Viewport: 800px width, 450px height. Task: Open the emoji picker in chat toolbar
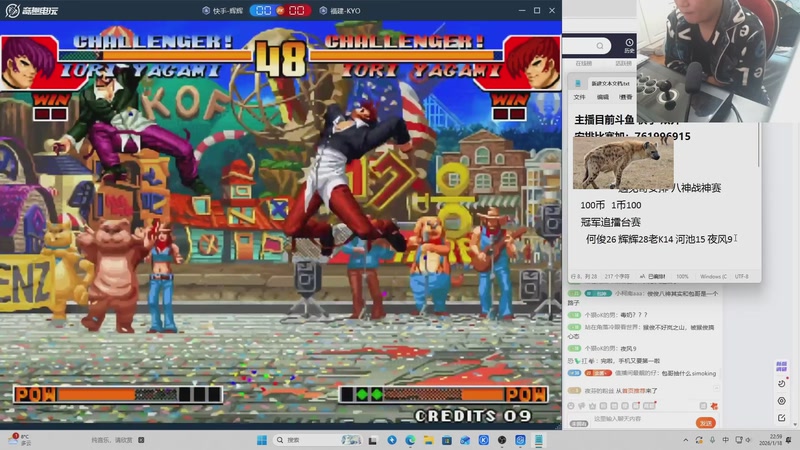coord(571,406)
